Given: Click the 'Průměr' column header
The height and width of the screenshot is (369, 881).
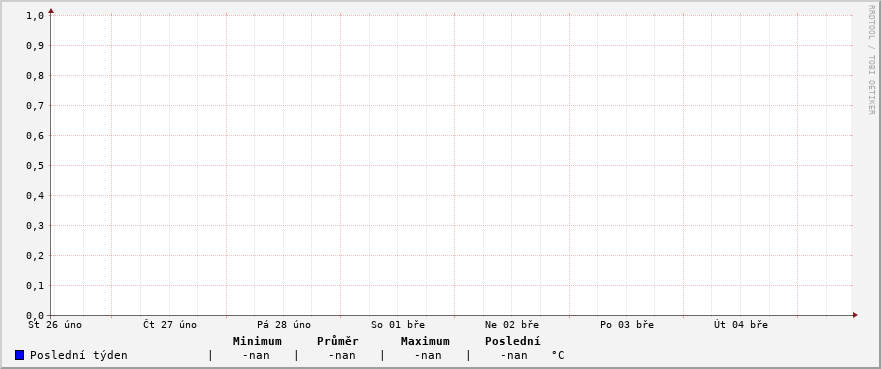Looking at the screenshot, I should (338, 341).
